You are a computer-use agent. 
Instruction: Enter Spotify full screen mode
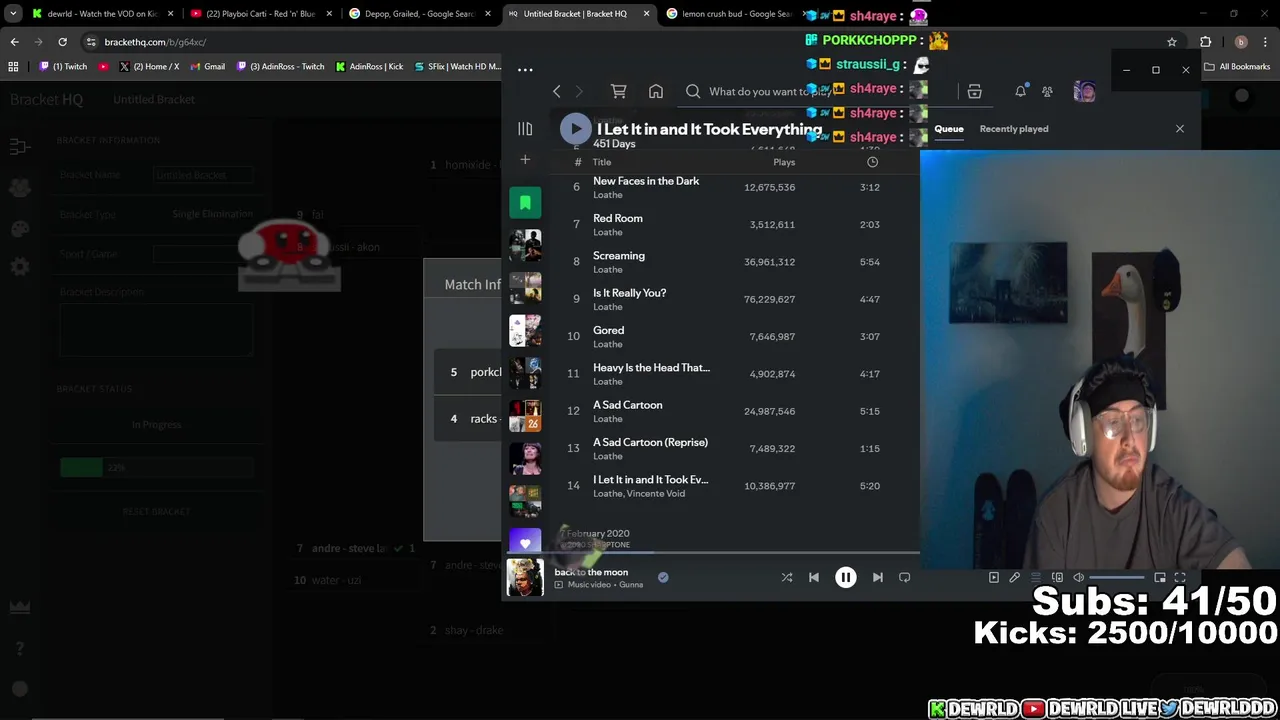tap(1180, 577)
